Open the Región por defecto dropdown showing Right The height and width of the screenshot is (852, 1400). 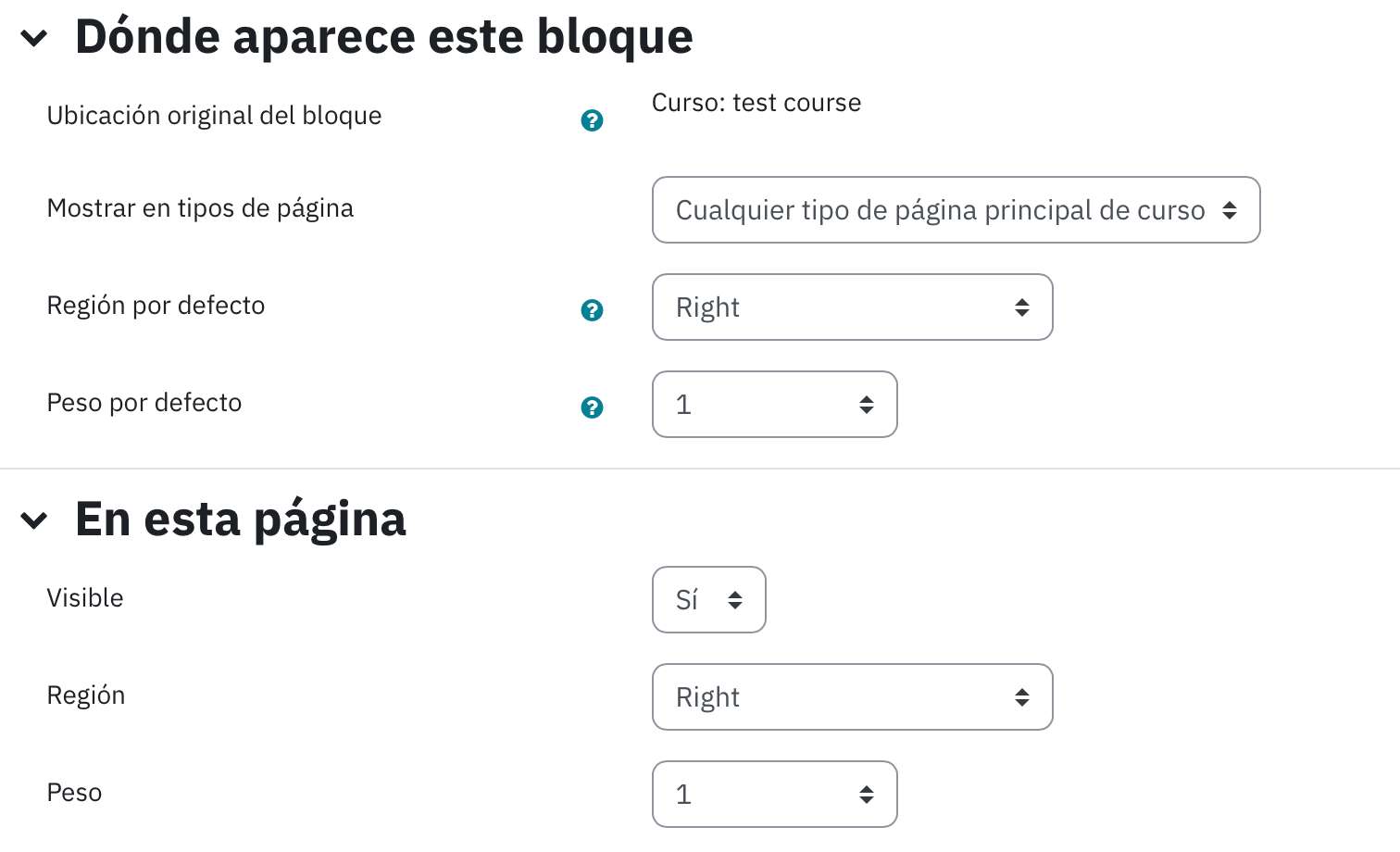[x=853, y=307]
